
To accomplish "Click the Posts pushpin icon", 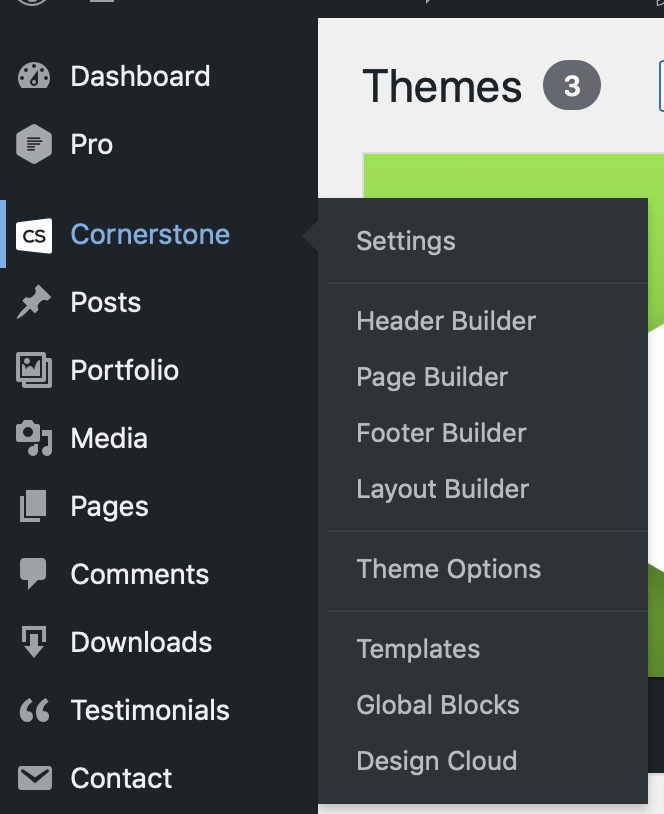I will click(x=34, y=303).
